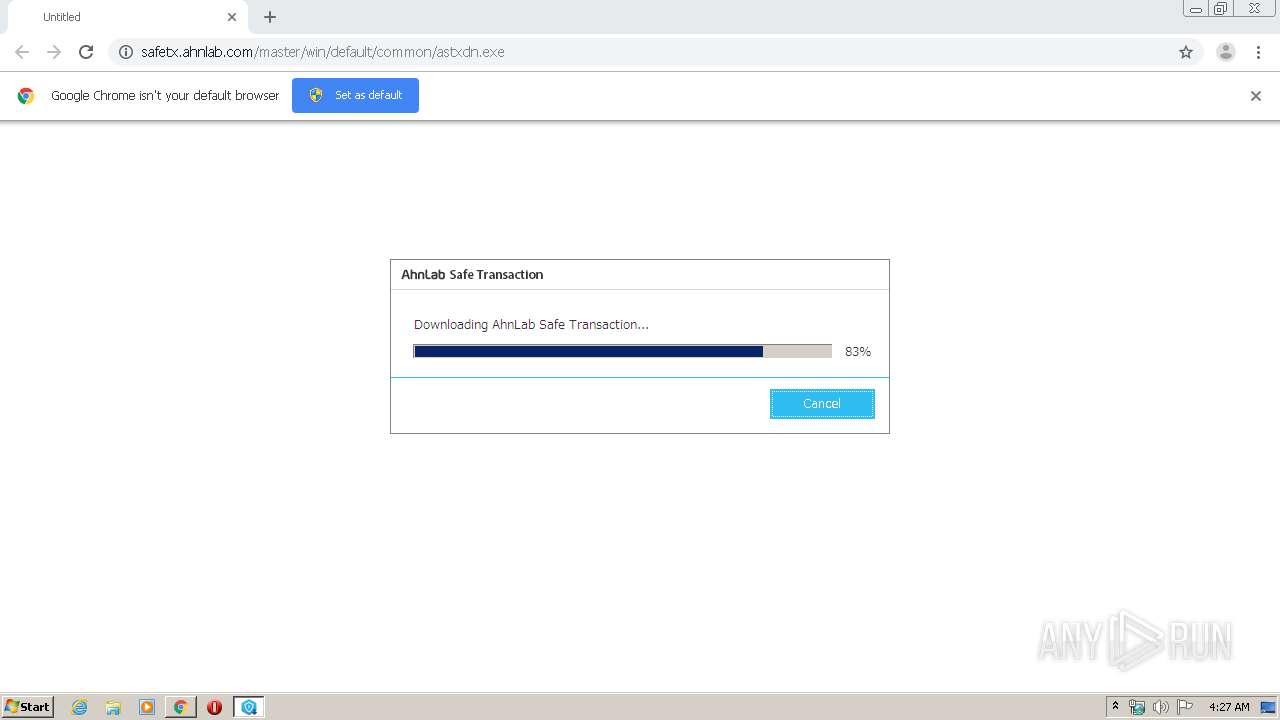
Task: Switch to Chrome in the taskbar
Action: (180, 707)
